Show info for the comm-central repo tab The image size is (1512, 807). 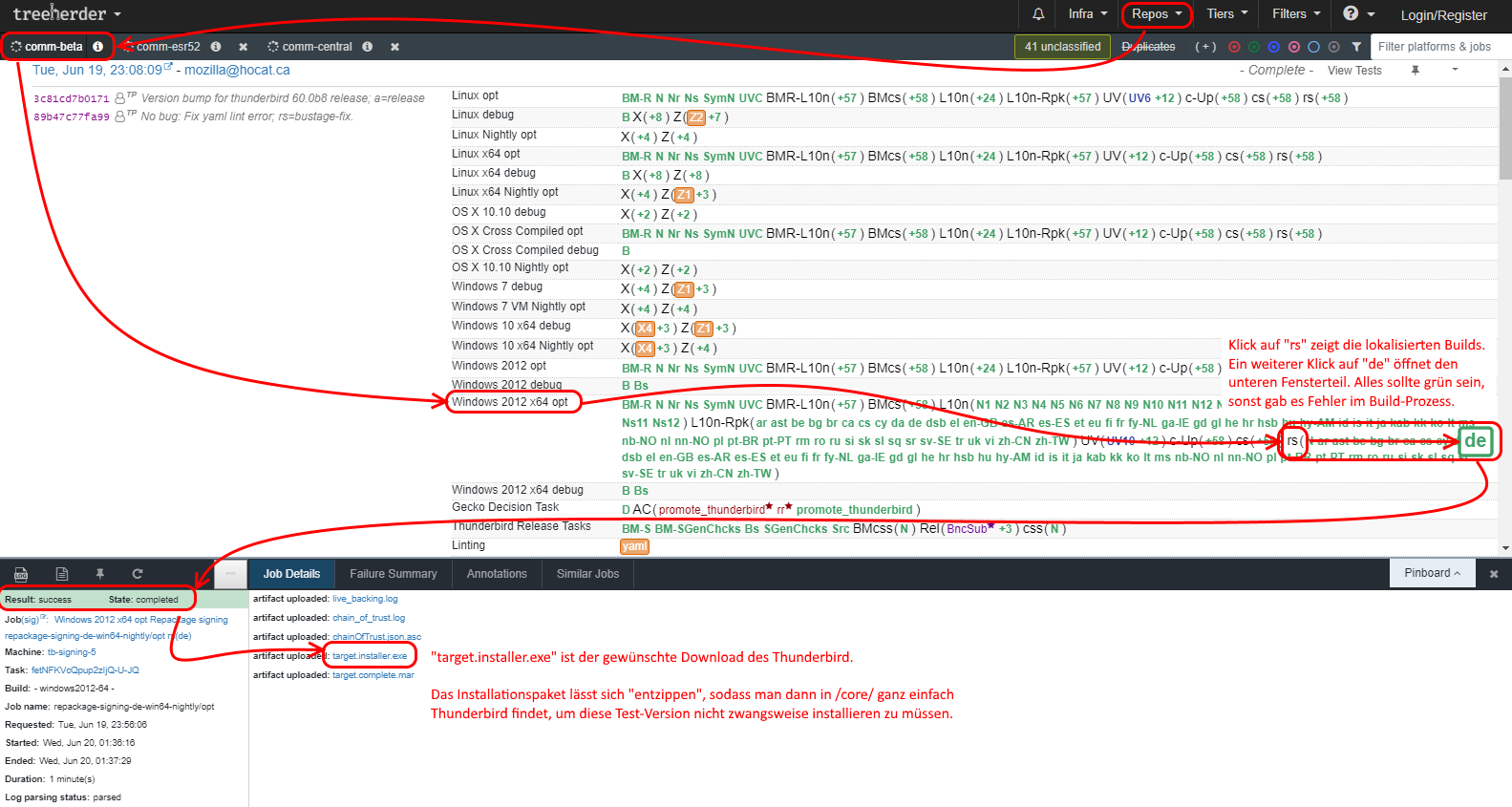367,46
